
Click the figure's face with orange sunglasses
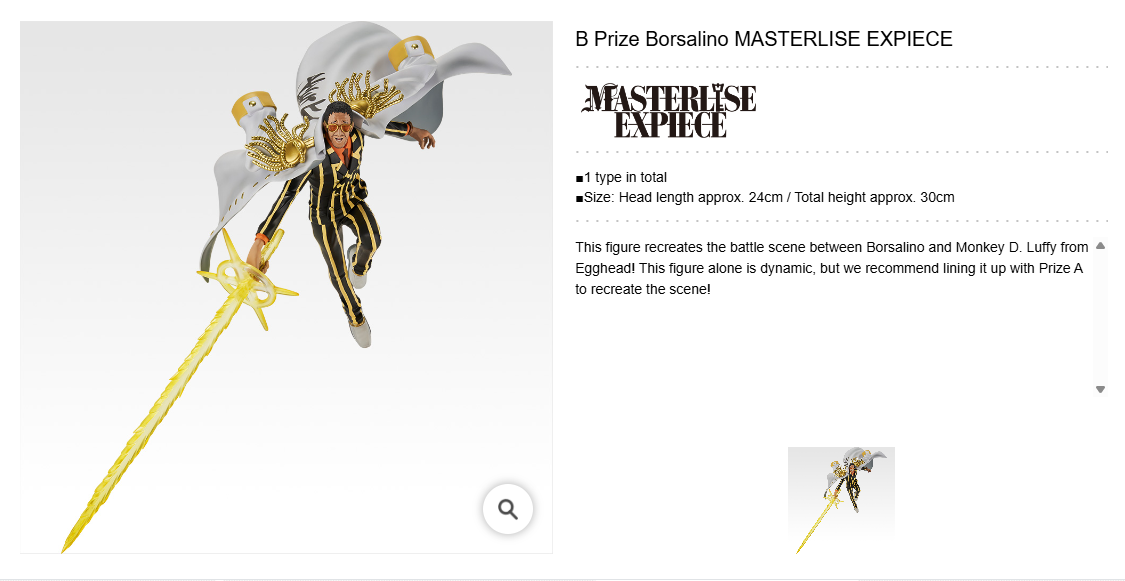tap(338, 128)
